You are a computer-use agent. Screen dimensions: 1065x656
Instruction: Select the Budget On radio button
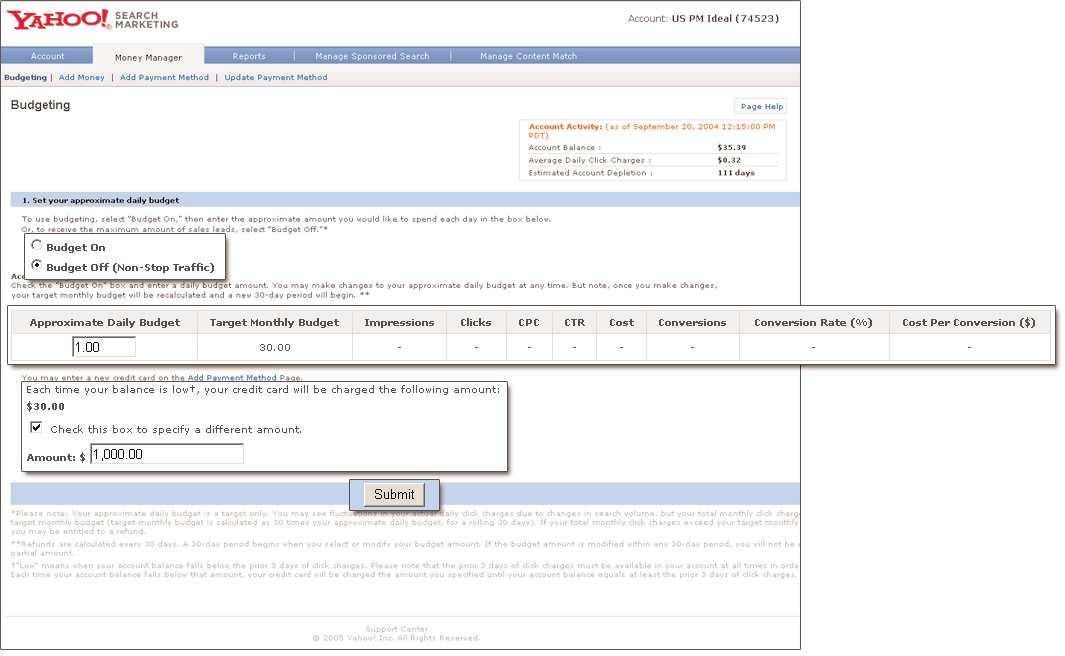pos(37,246)
